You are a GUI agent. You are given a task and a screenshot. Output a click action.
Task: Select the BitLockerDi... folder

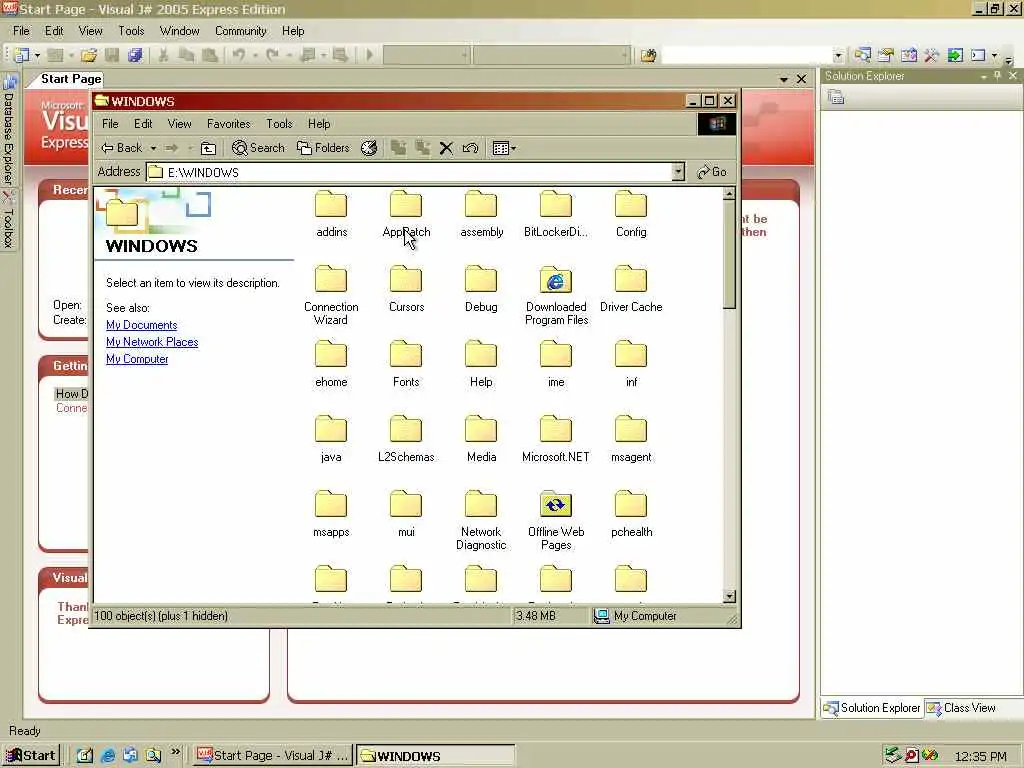556,214
